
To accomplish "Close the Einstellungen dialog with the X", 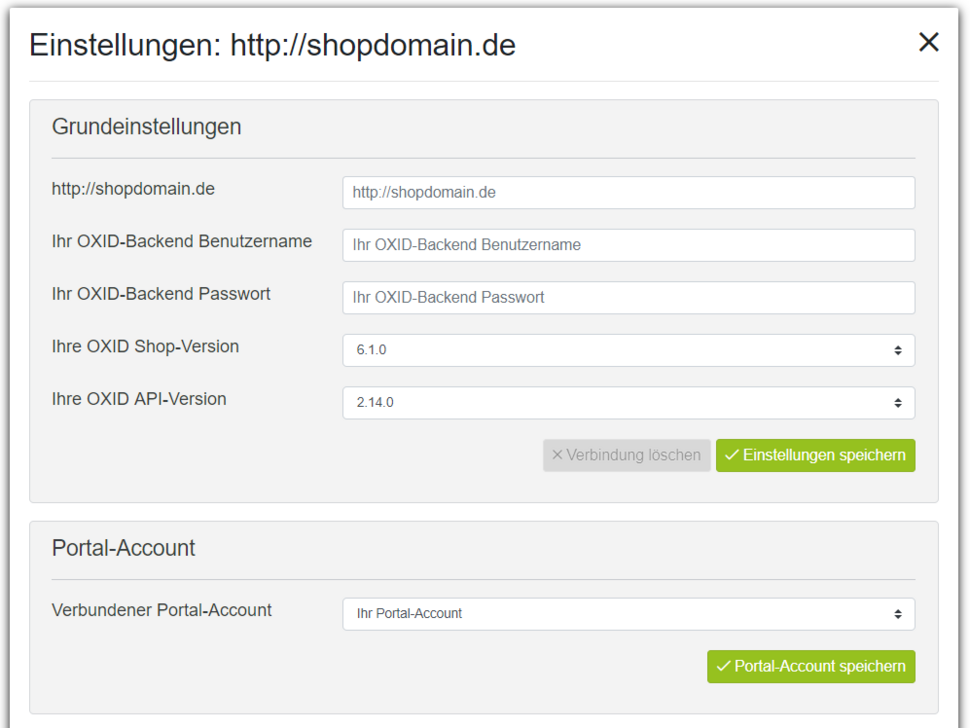I will click(929, 42).
